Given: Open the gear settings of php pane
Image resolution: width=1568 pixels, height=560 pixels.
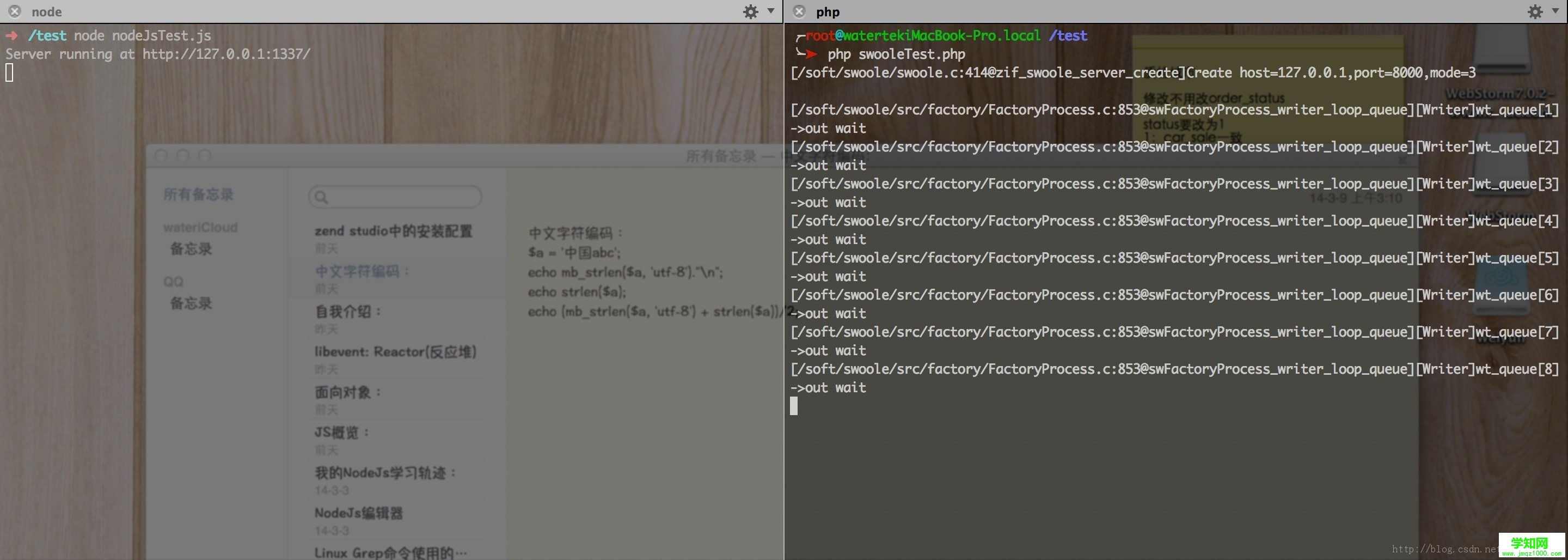Looking at the screenshot, I should [x=1535, y=11].
